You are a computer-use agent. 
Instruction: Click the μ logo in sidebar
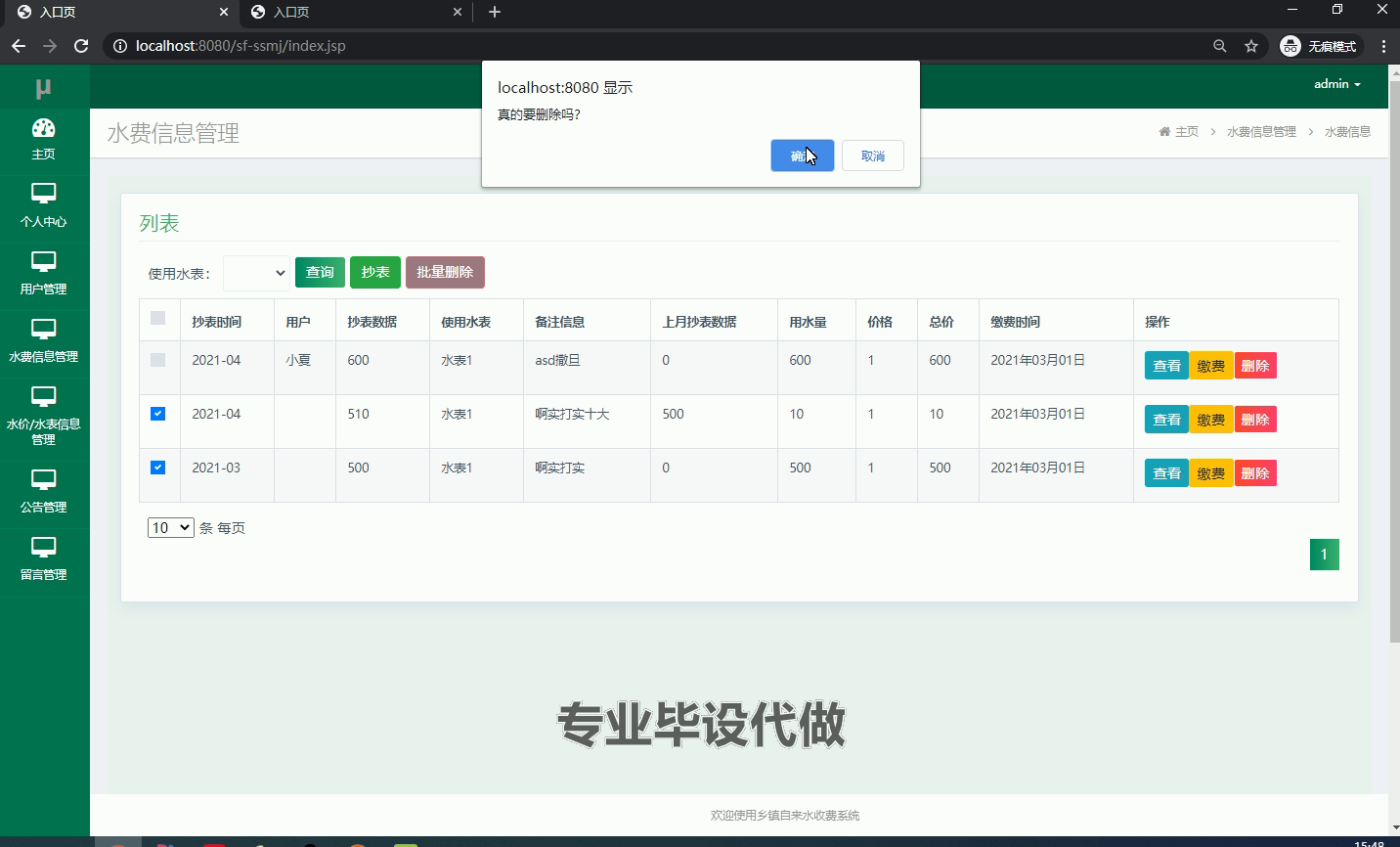point(43,87)
